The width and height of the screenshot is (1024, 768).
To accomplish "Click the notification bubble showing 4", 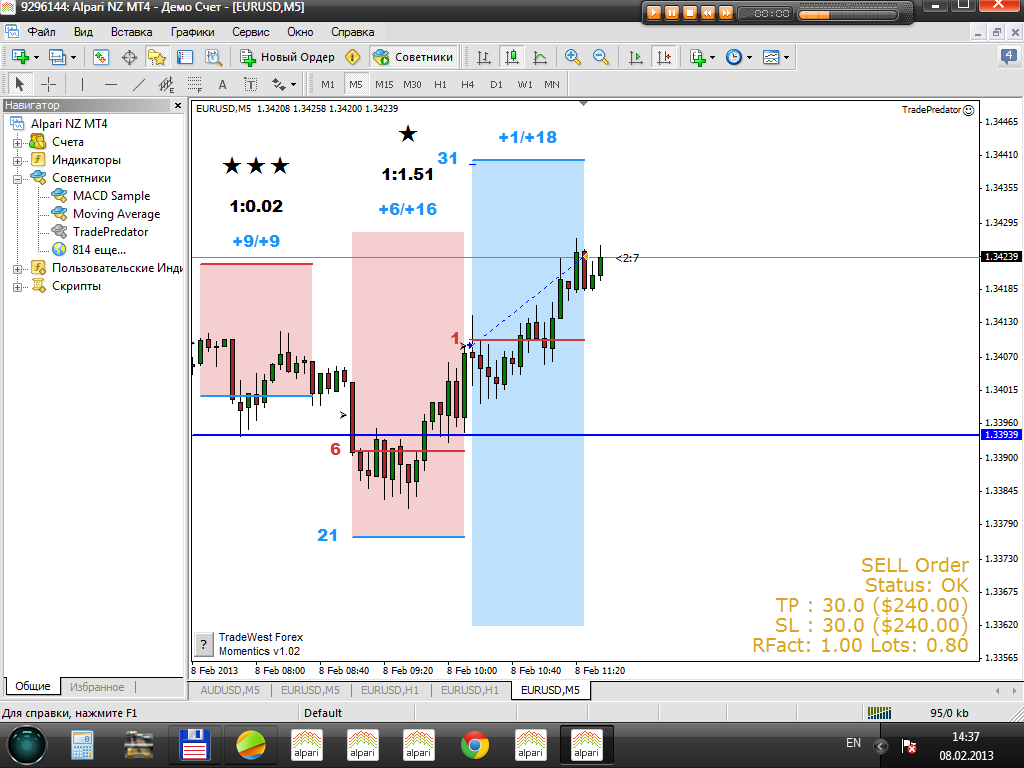I will click(1009, 57).
